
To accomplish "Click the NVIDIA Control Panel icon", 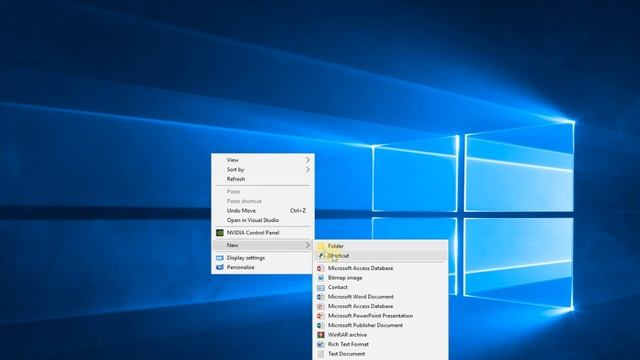I will tap(220, 233).
